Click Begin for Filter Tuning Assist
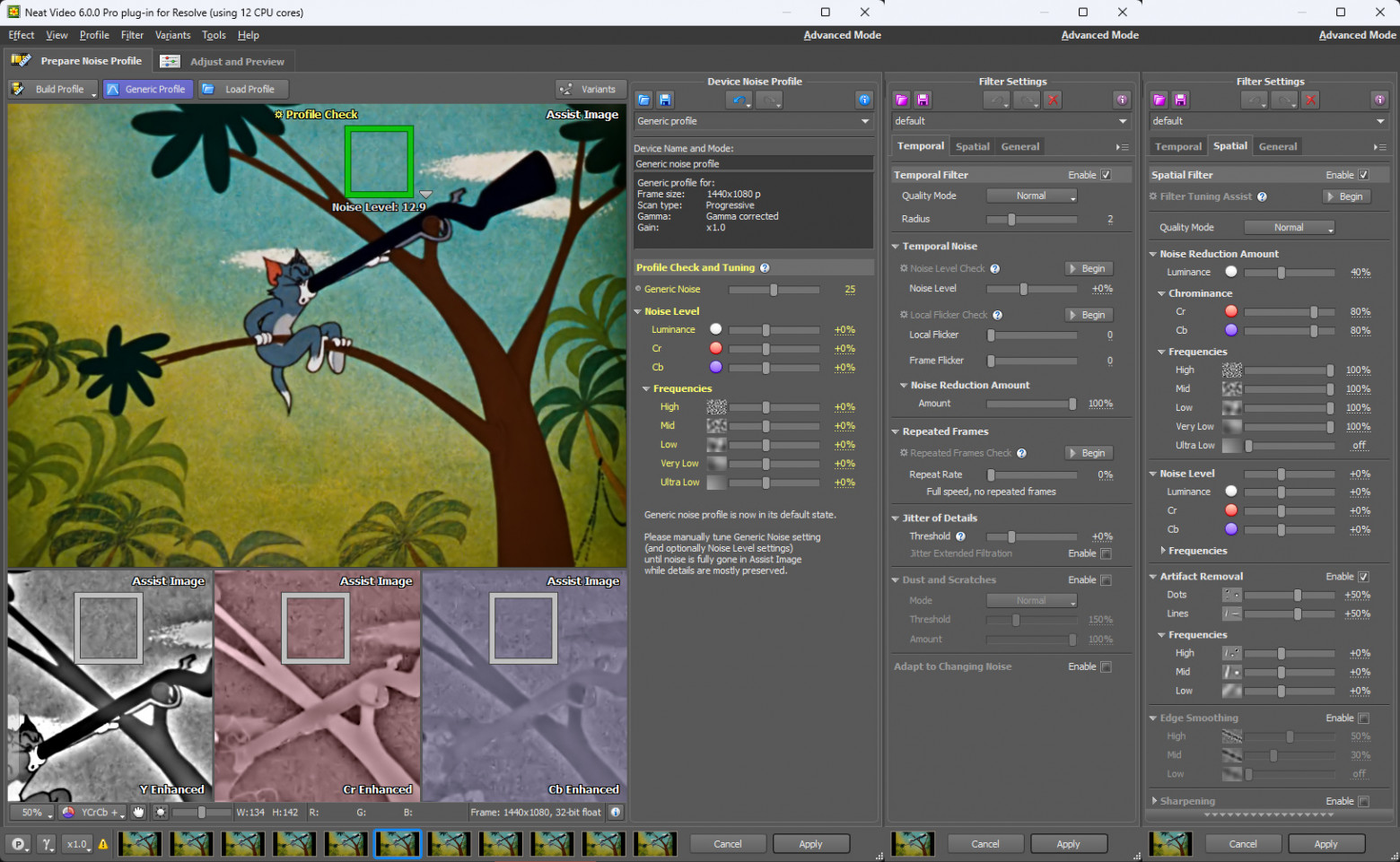Image resolution: width=1400 pixels, height=862 pixels. (1346, 196)
